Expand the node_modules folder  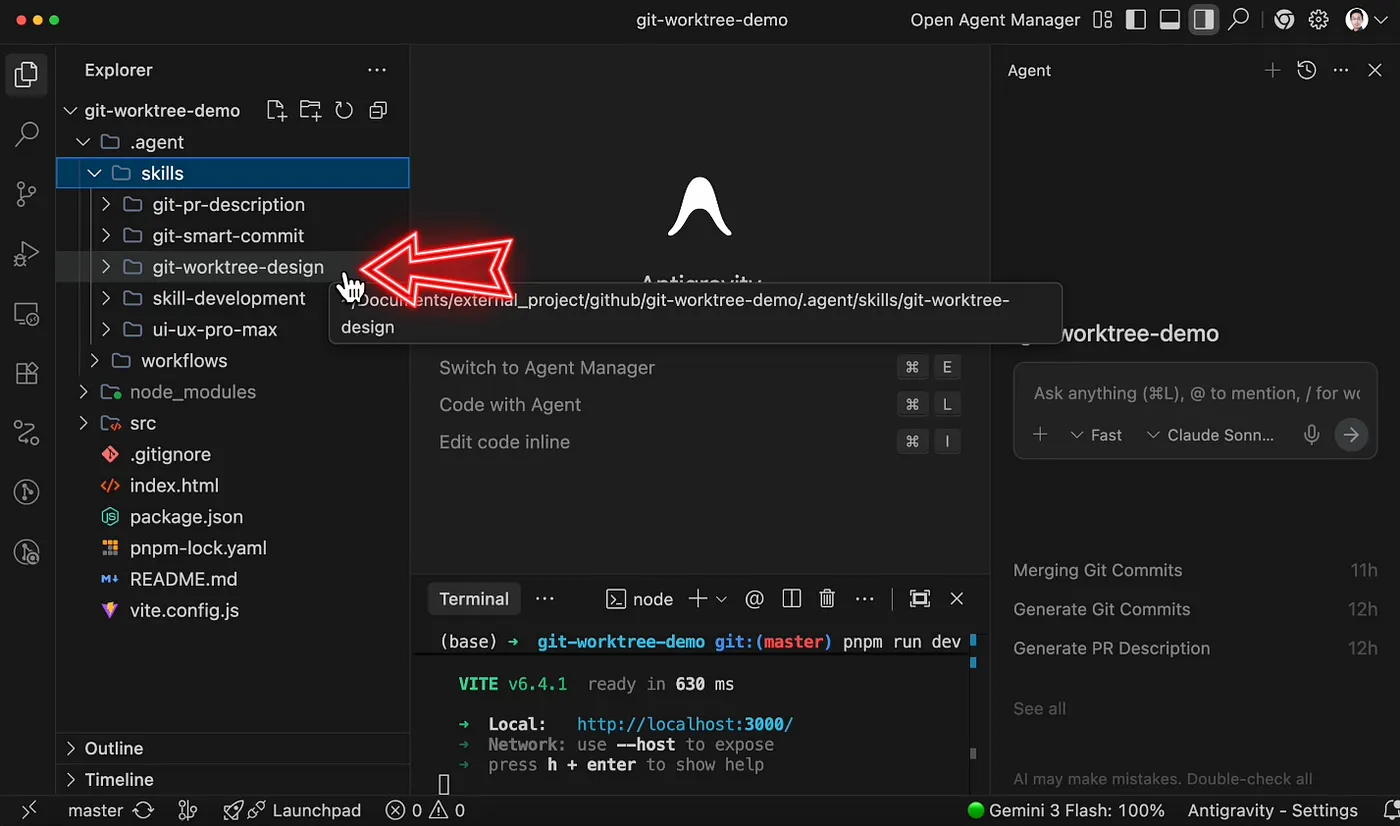tap(84, 392)
